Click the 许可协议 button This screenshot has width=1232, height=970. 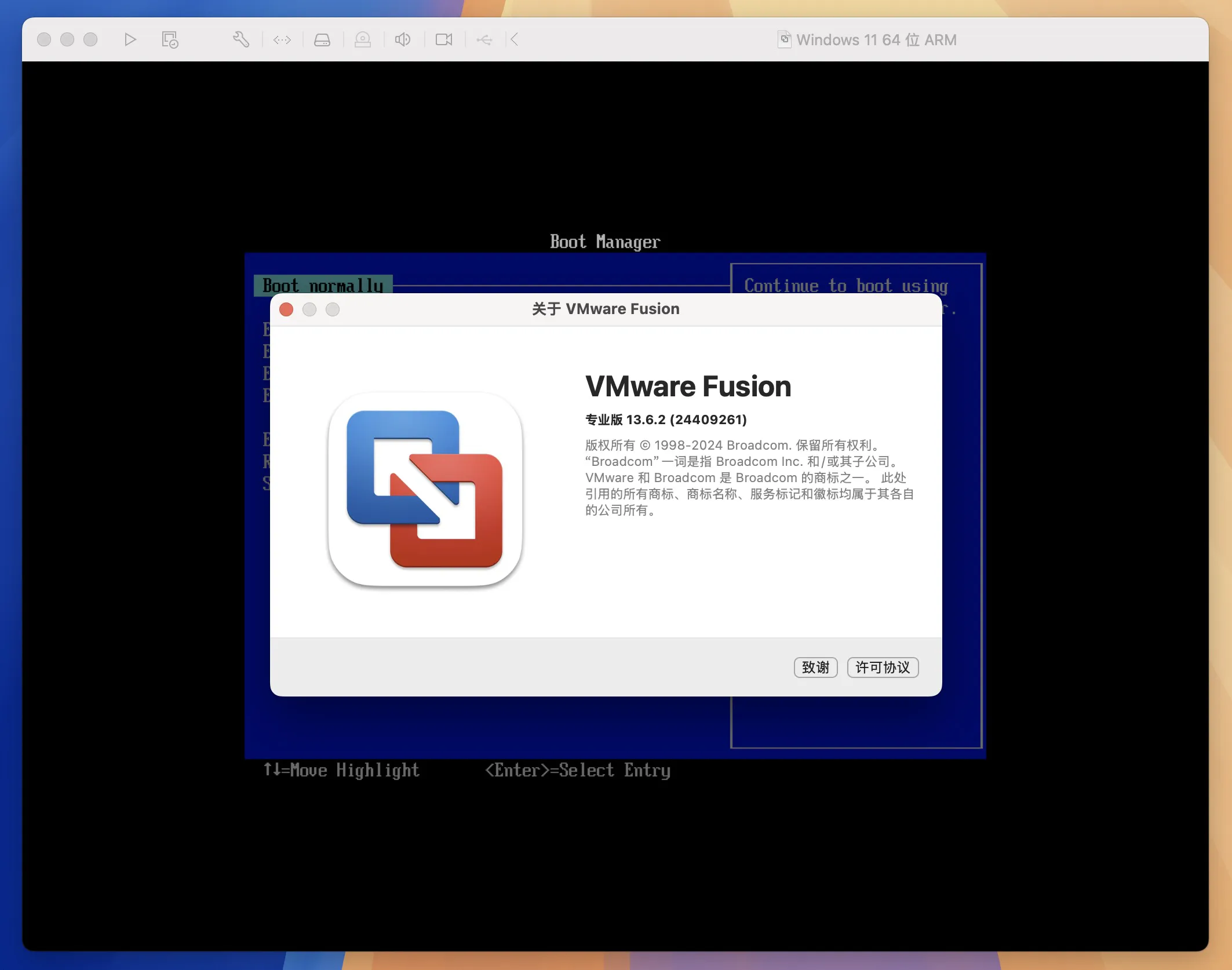[883, 668]
